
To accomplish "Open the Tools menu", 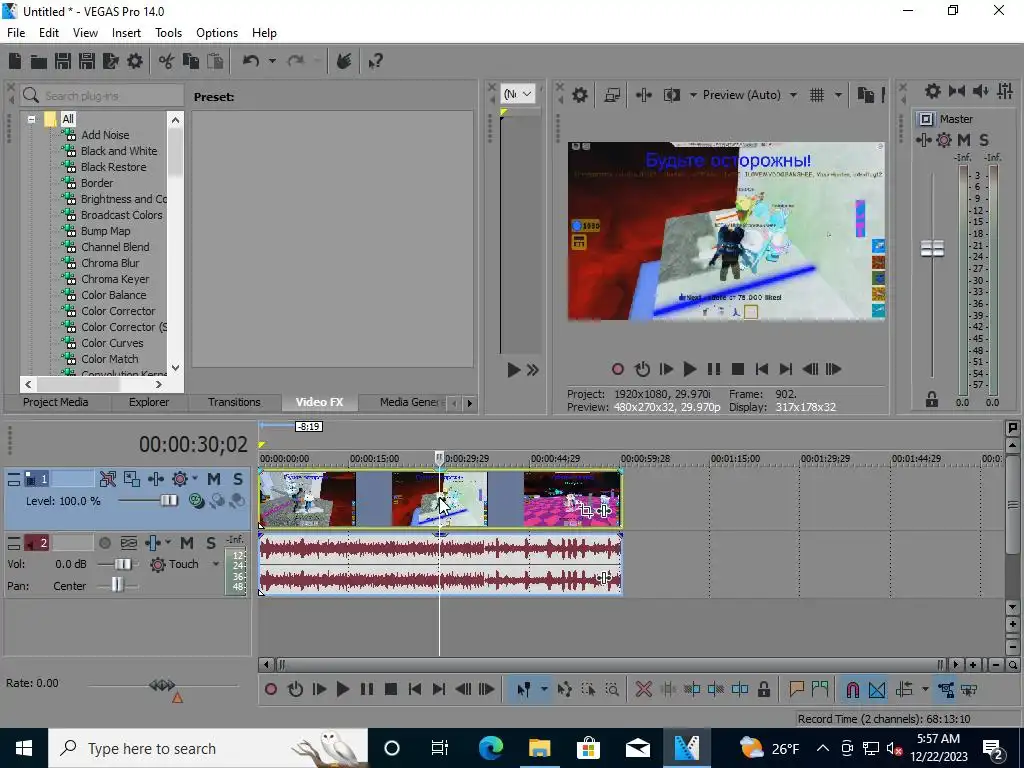I will [x=168, y=33].
